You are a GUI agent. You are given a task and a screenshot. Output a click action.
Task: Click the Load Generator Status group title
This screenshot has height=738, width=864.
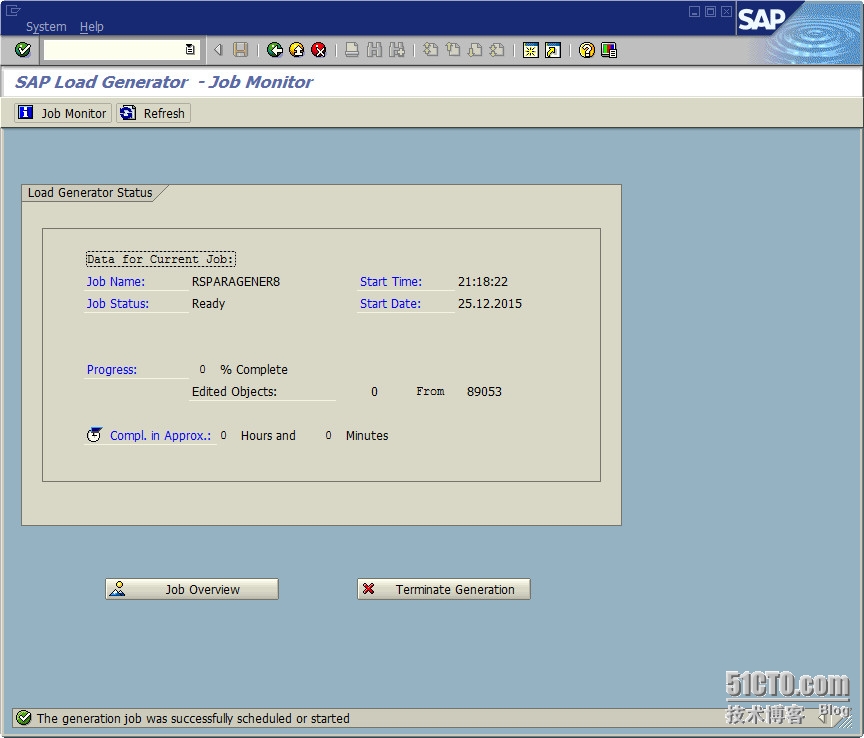click(x=90, y=192)
